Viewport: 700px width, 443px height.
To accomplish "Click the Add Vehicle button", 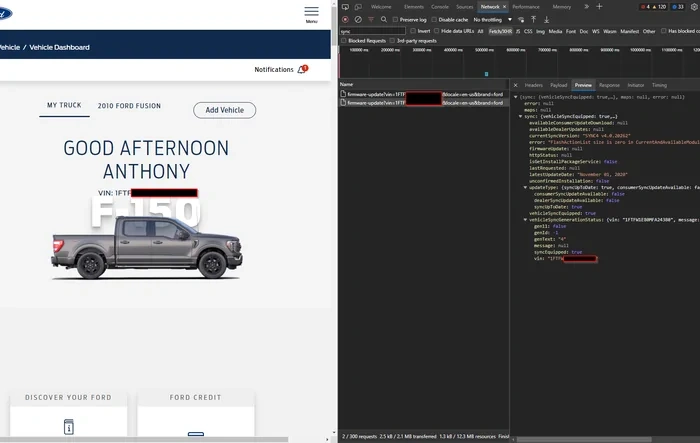I will pos(223,110).
